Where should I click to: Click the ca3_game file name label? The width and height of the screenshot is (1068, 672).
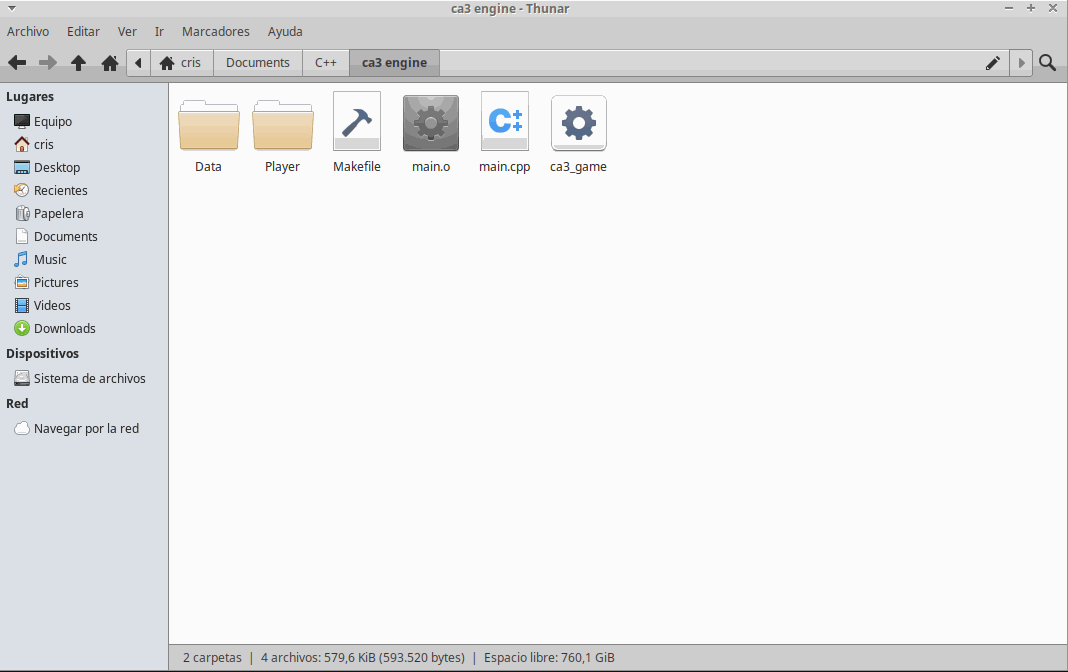[578, 167]
